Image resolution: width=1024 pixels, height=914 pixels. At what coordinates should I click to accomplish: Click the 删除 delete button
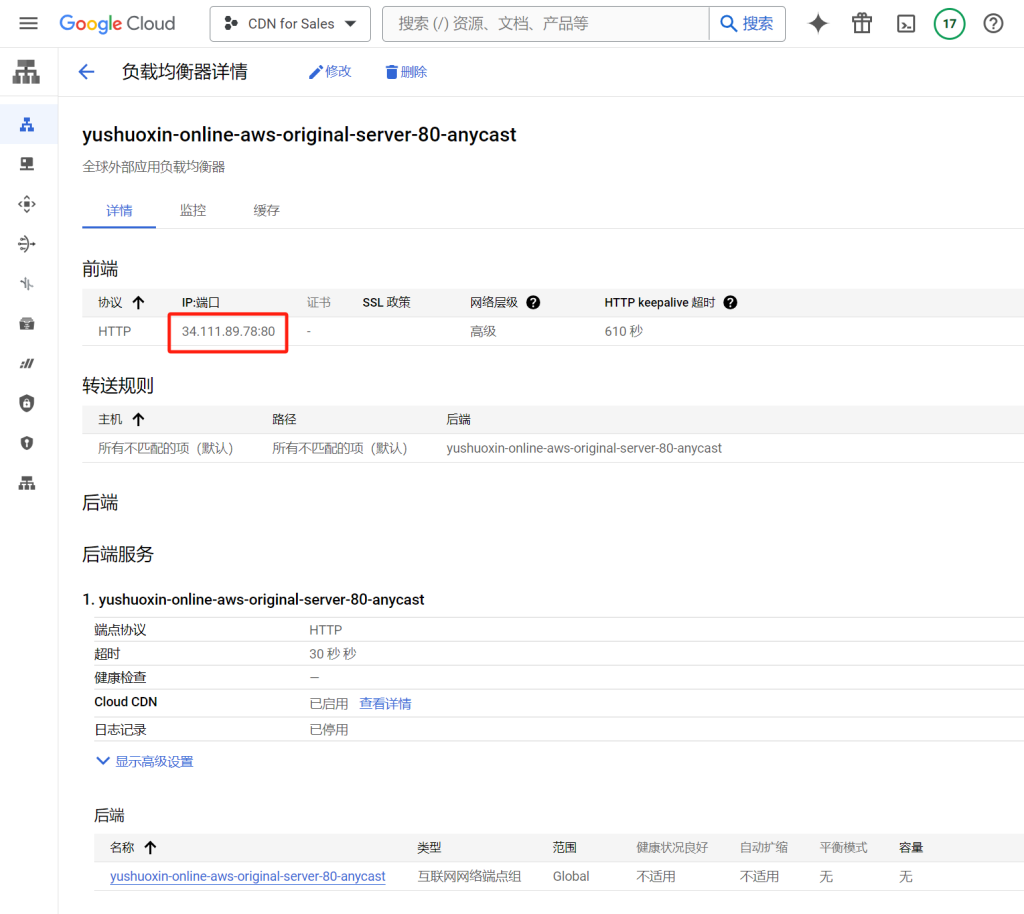pos(406,72)
